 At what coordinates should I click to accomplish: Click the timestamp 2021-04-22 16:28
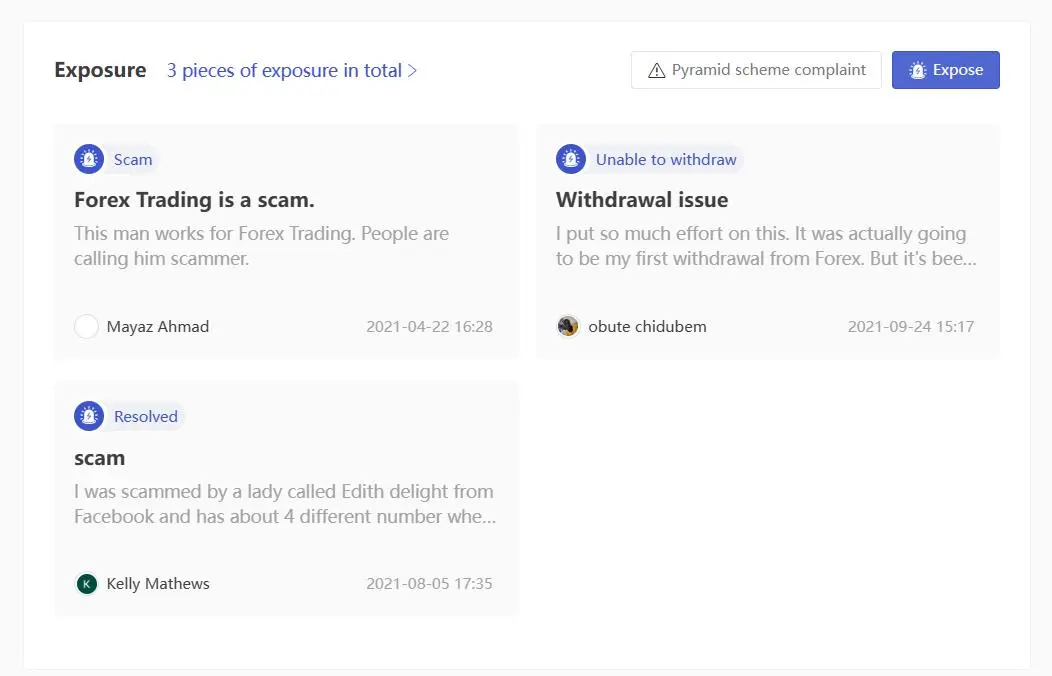tap(429, 327)
